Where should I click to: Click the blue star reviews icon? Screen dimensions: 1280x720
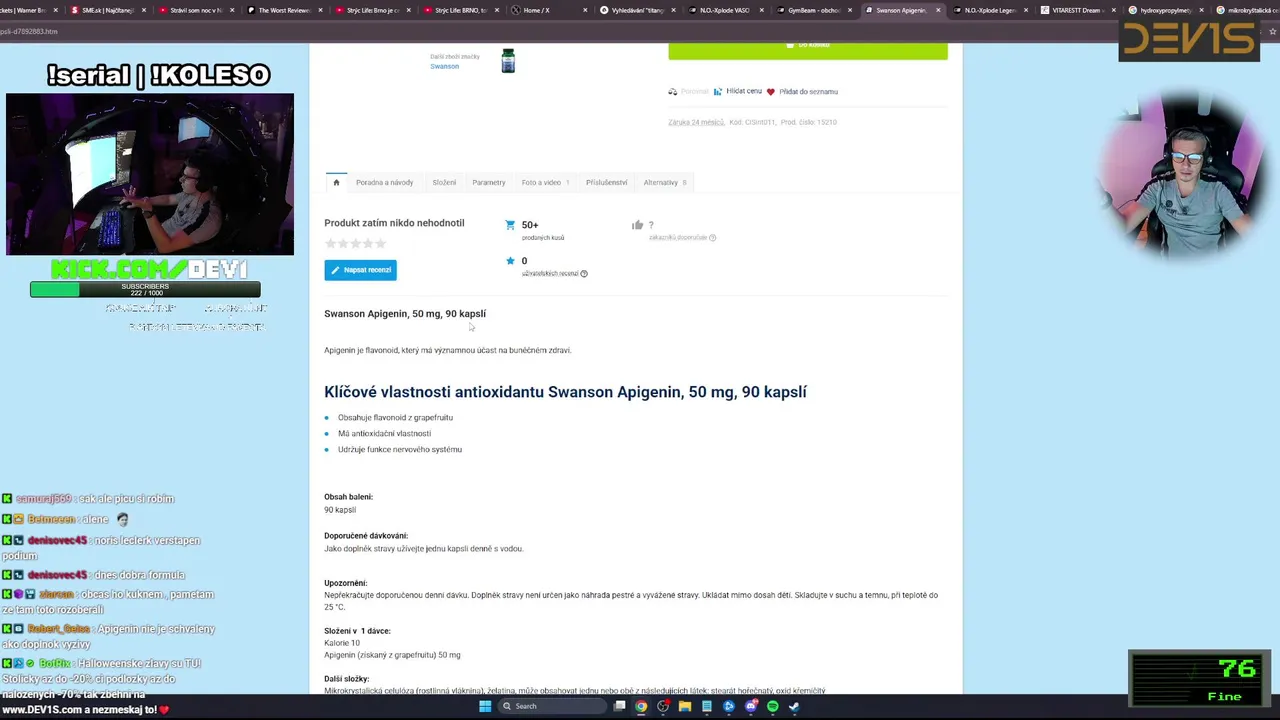[510, 261]
